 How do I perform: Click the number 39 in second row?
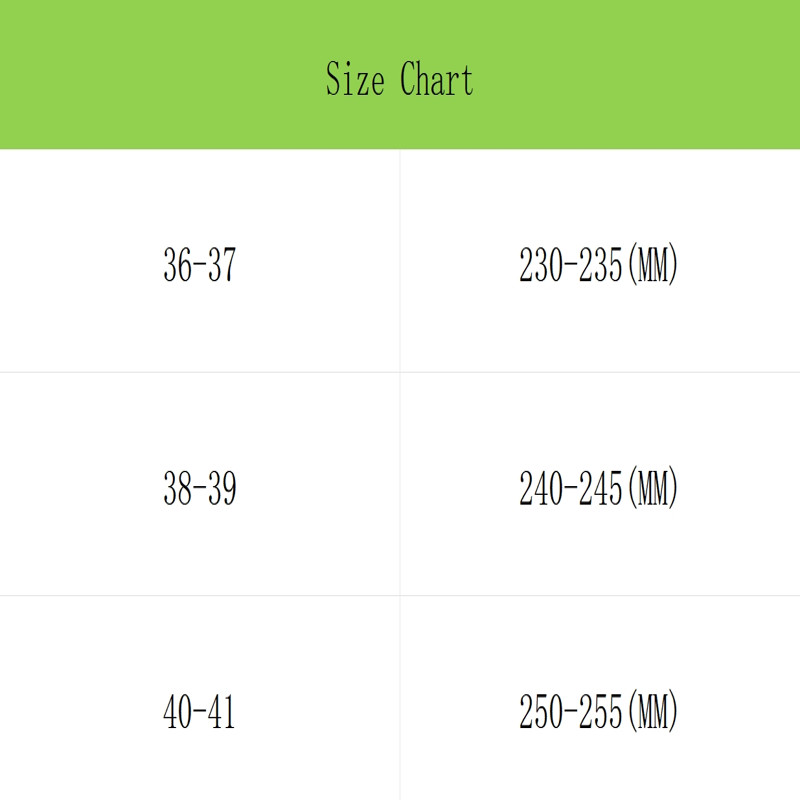(222, 489)
